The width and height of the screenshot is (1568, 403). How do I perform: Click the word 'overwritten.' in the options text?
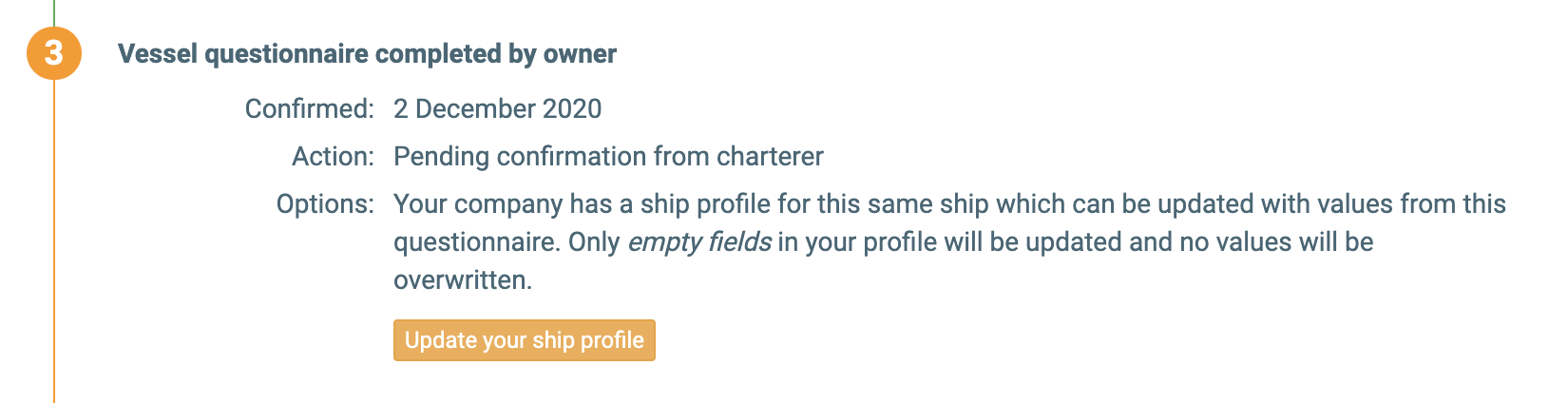click(x=463, y=279)
